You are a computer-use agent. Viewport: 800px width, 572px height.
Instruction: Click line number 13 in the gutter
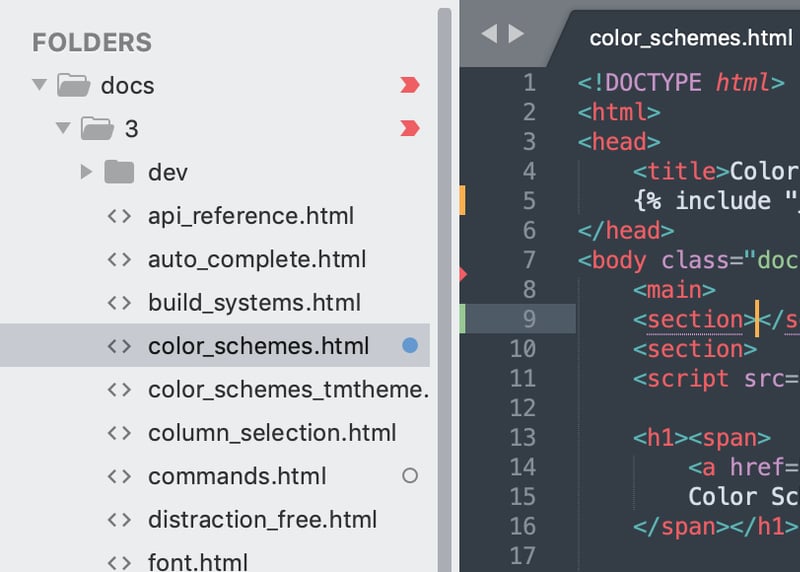[522, 437]
